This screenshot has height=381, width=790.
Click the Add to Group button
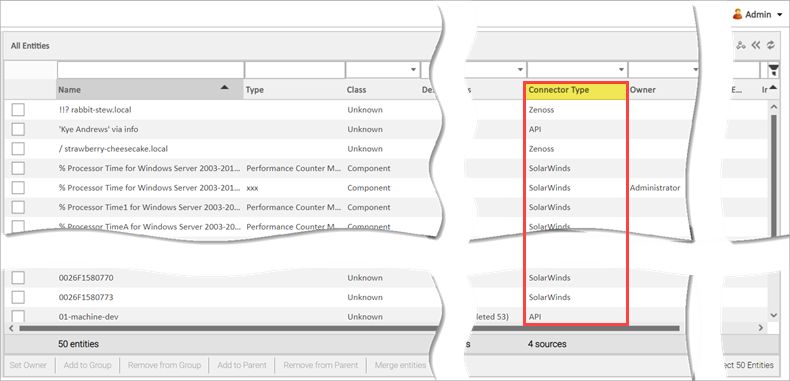(x=87, y=365)
